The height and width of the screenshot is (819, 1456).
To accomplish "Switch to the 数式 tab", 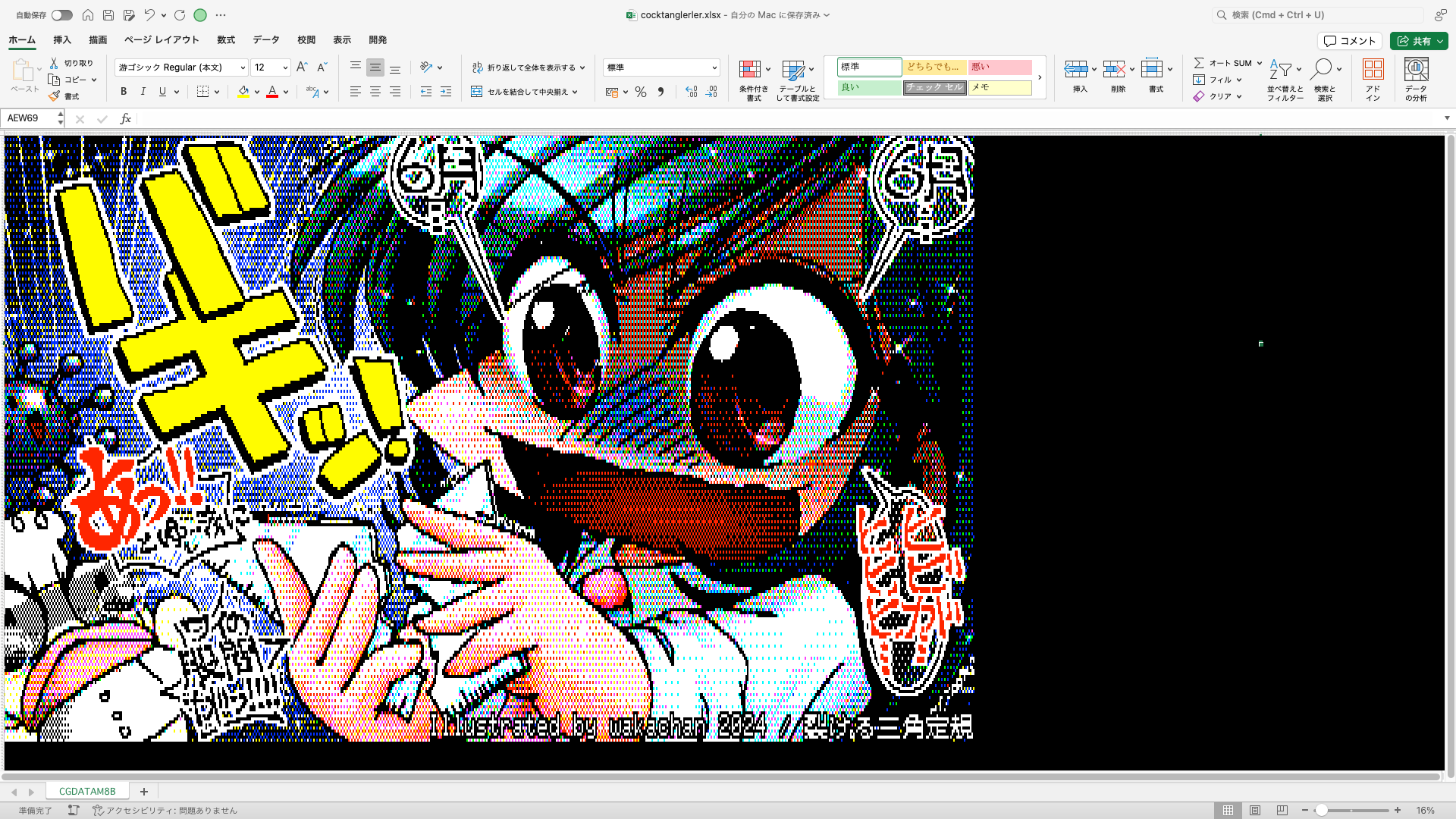I will 226,40.
